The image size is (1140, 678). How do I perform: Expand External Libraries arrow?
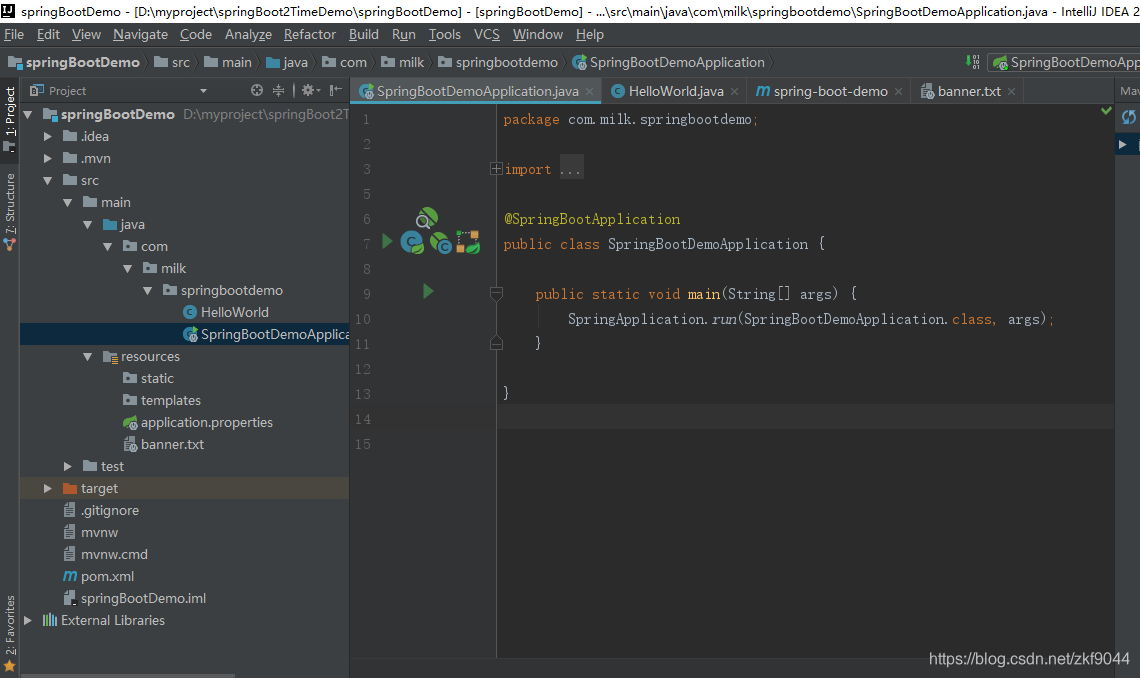coord(28,621)
